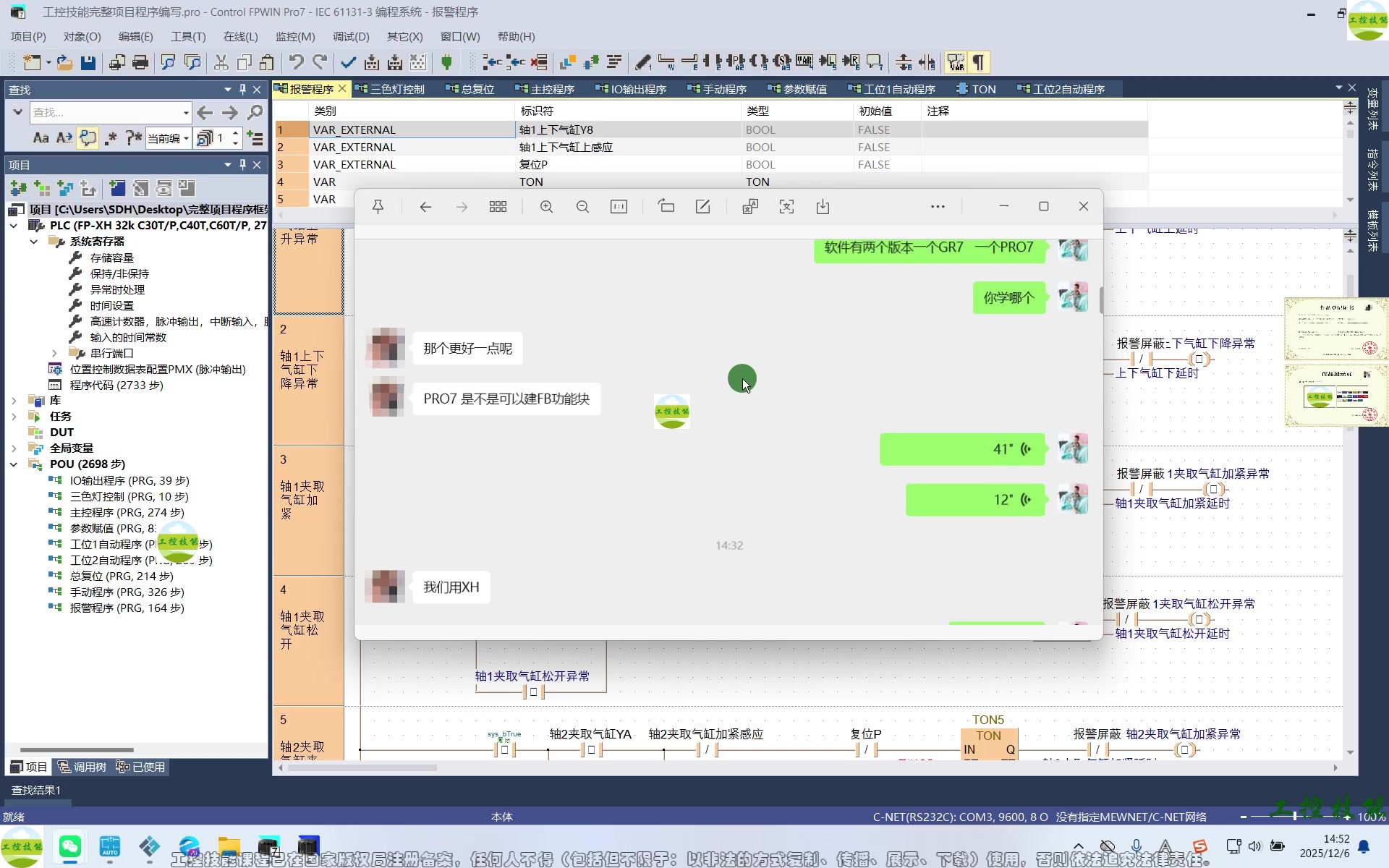Switch to the 调用树 bottom tab
This screenshot has width=1389, height=868.
[82, 767]
